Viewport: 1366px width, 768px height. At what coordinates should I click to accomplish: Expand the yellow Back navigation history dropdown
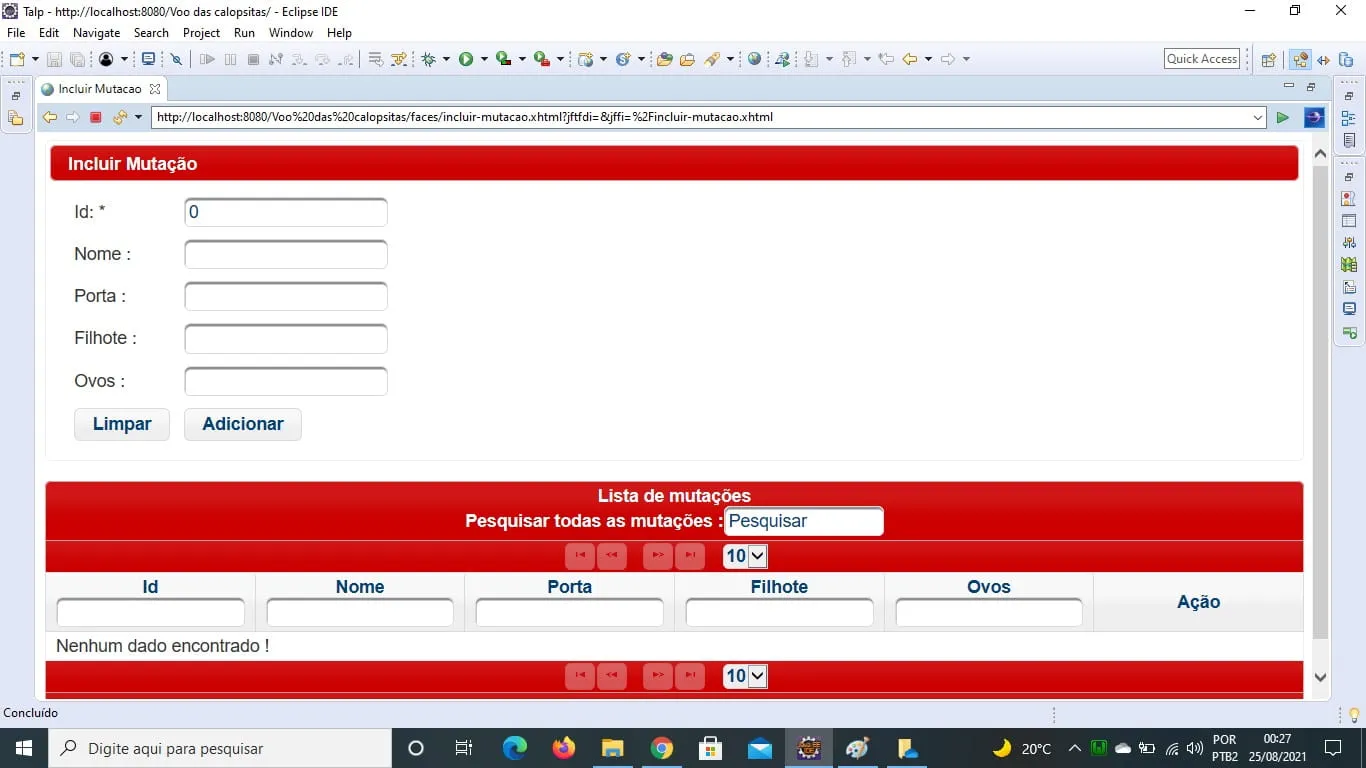(x=928, y=60)
